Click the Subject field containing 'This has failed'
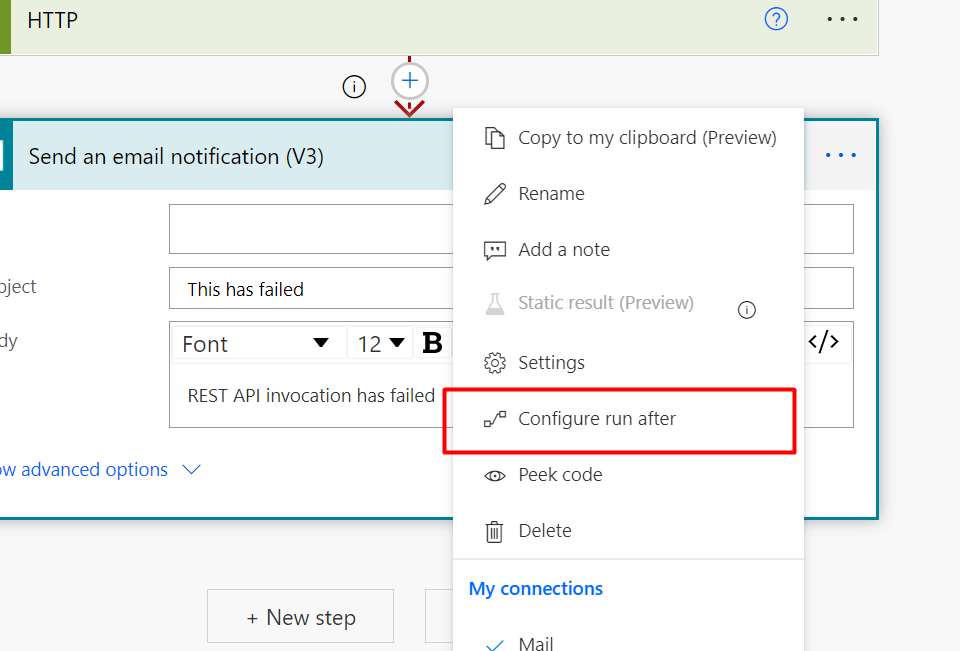 point(310,289)
